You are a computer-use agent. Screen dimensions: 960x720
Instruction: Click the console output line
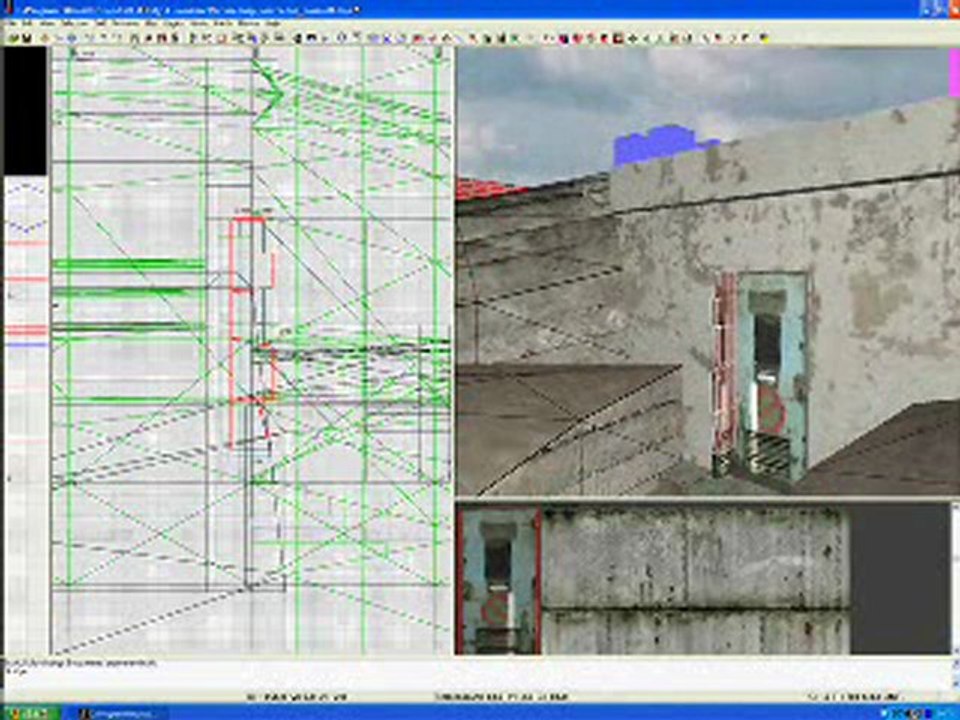pyautogui.click(x=81, y=663)
